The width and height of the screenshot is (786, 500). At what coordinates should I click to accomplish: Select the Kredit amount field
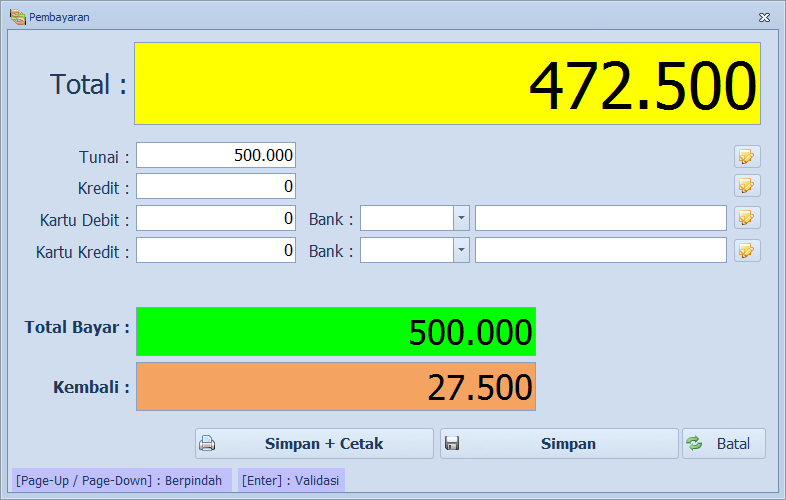click(x=216, y=186)
